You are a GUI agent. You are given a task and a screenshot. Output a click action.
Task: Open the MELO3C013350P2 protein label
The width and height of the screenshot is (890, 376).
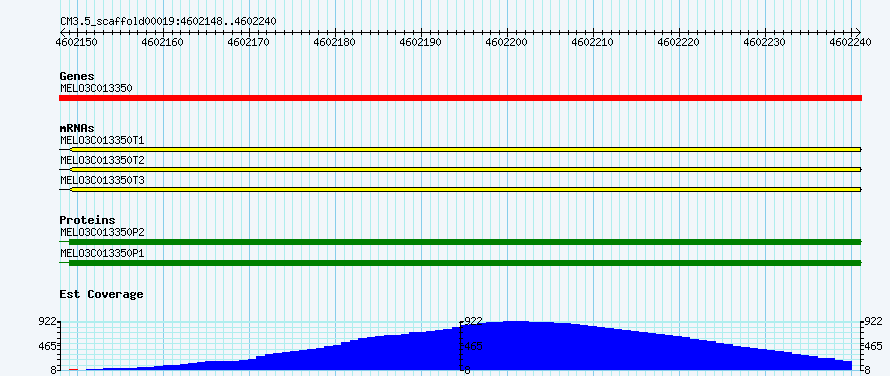pos(102,232)
